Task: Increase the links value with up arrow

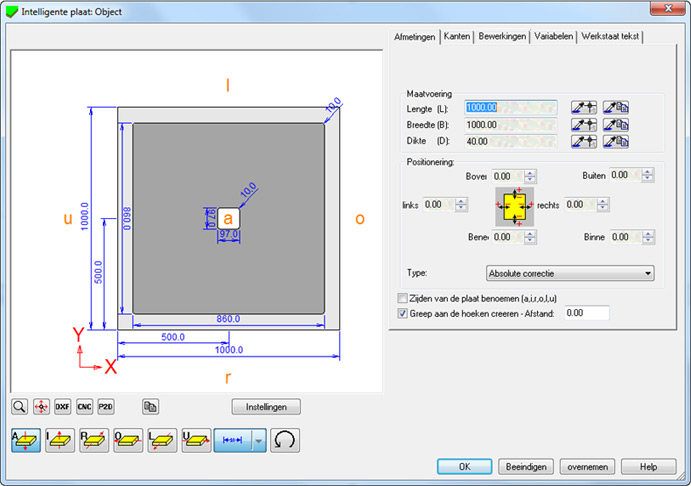Action: [461, 201]
